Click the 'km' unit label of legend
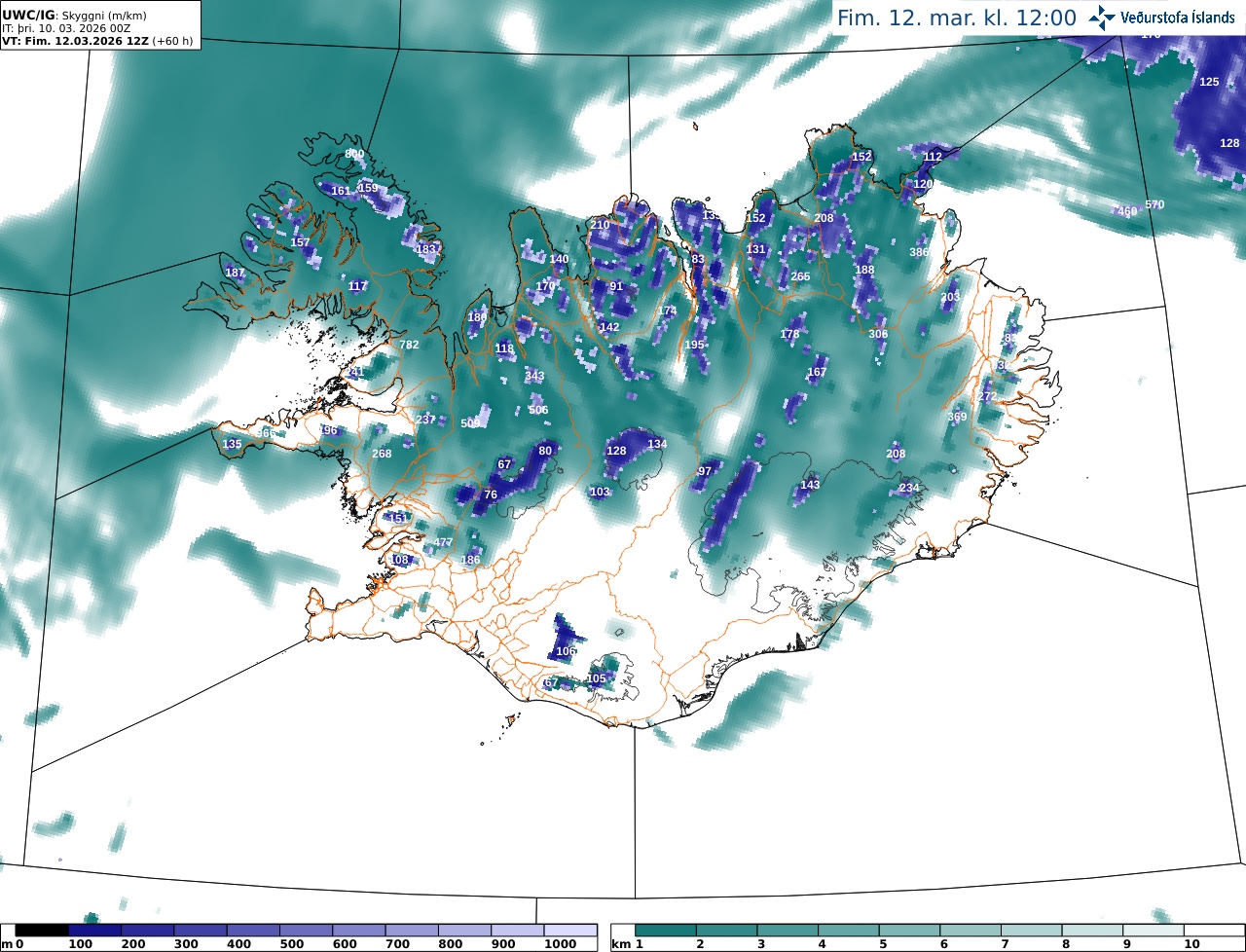Screen dimensions: 1246x952 (620, 944)
